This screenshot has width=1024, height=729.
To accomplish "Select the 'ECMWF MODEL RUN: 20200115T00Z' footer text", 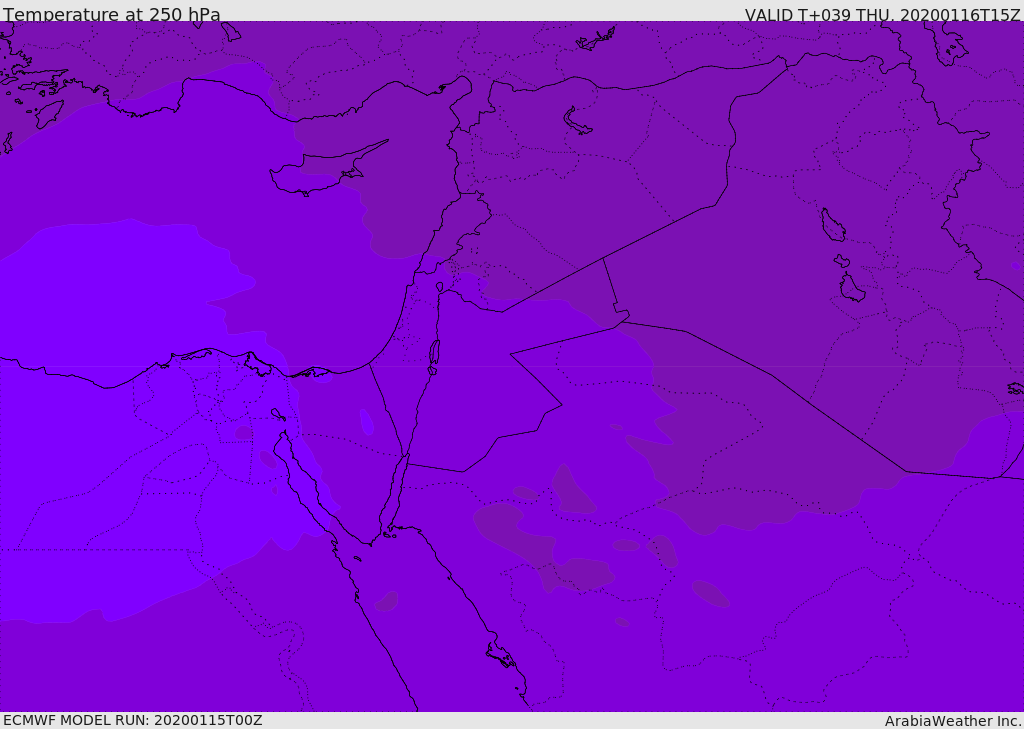I will click(x=133, y=721).
